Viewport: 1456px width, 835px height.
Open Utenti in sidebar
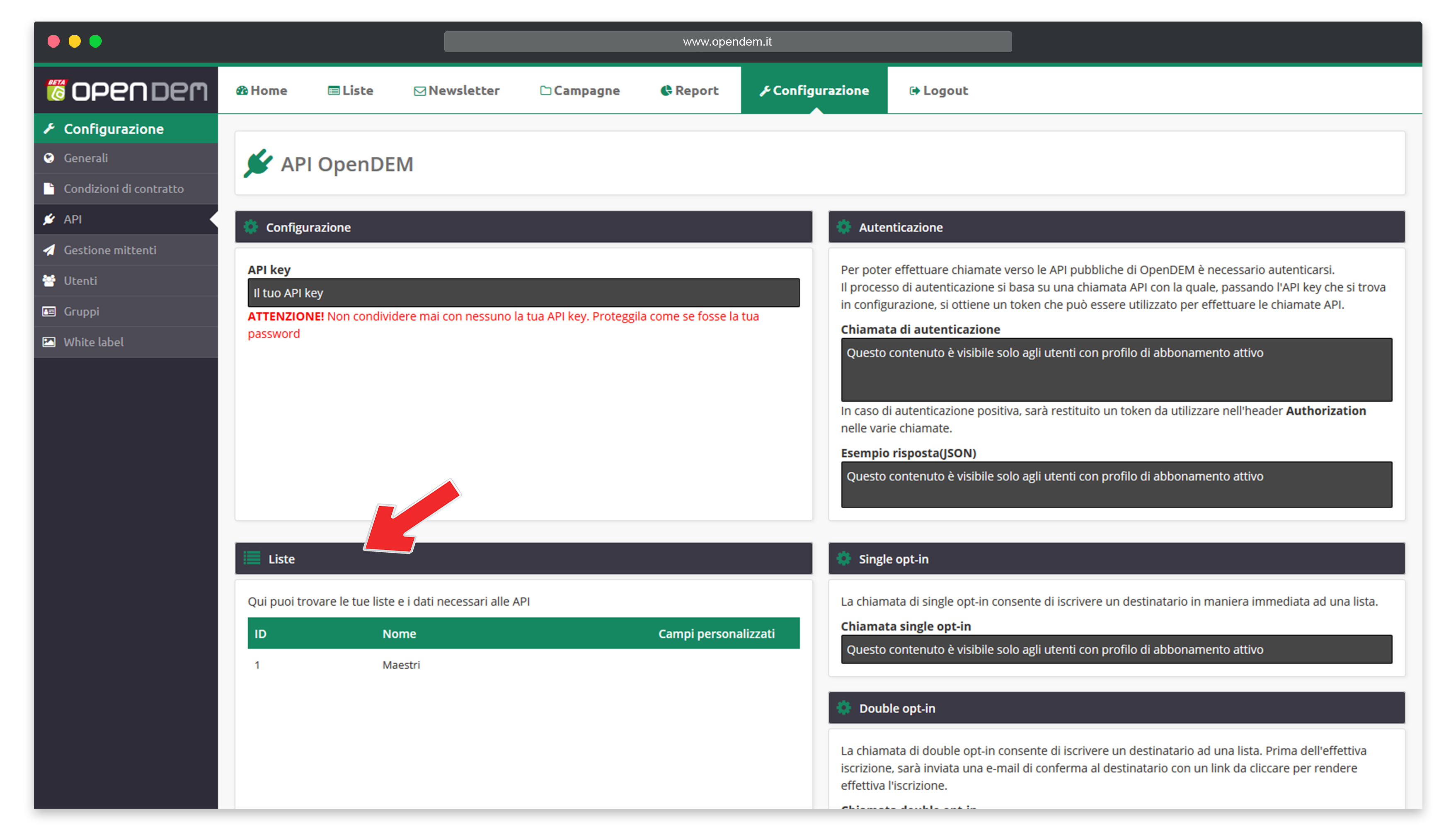(x=126, y=280)
